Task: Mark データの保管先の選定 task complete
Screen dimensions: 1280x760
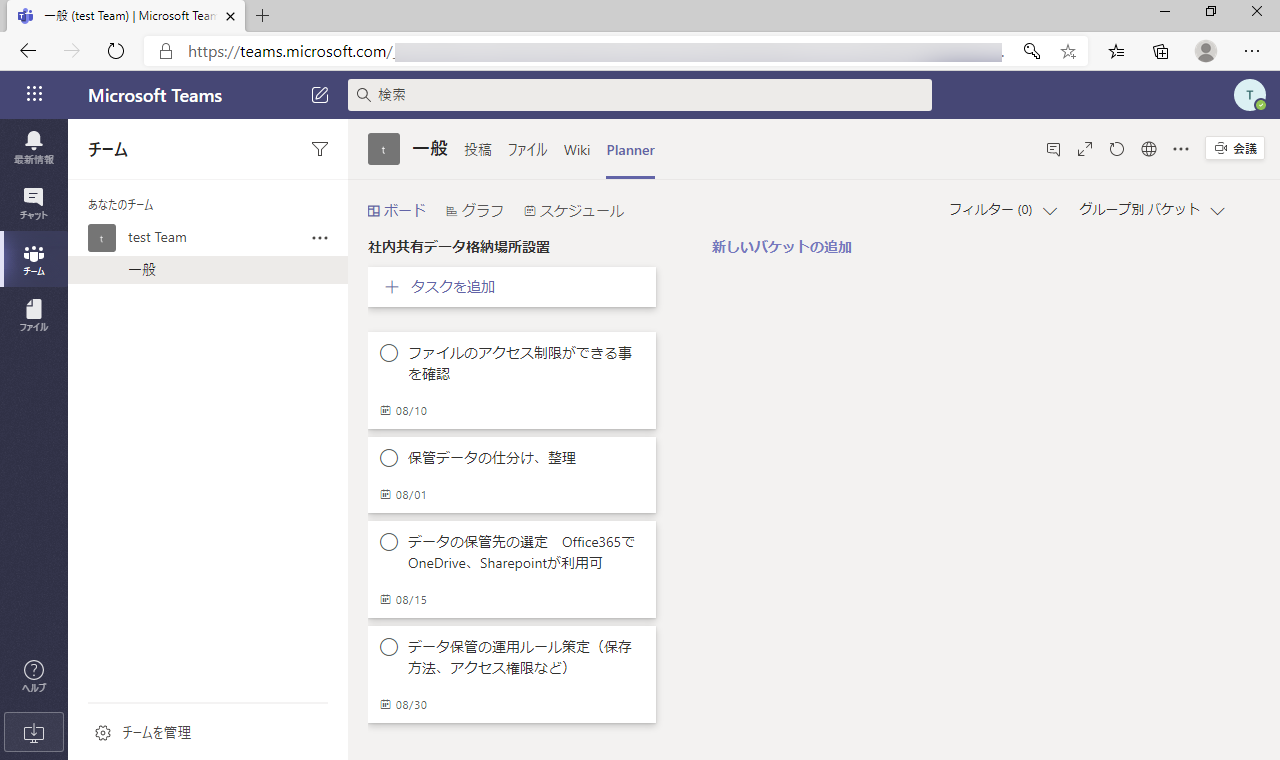Action: coord(390,542)
